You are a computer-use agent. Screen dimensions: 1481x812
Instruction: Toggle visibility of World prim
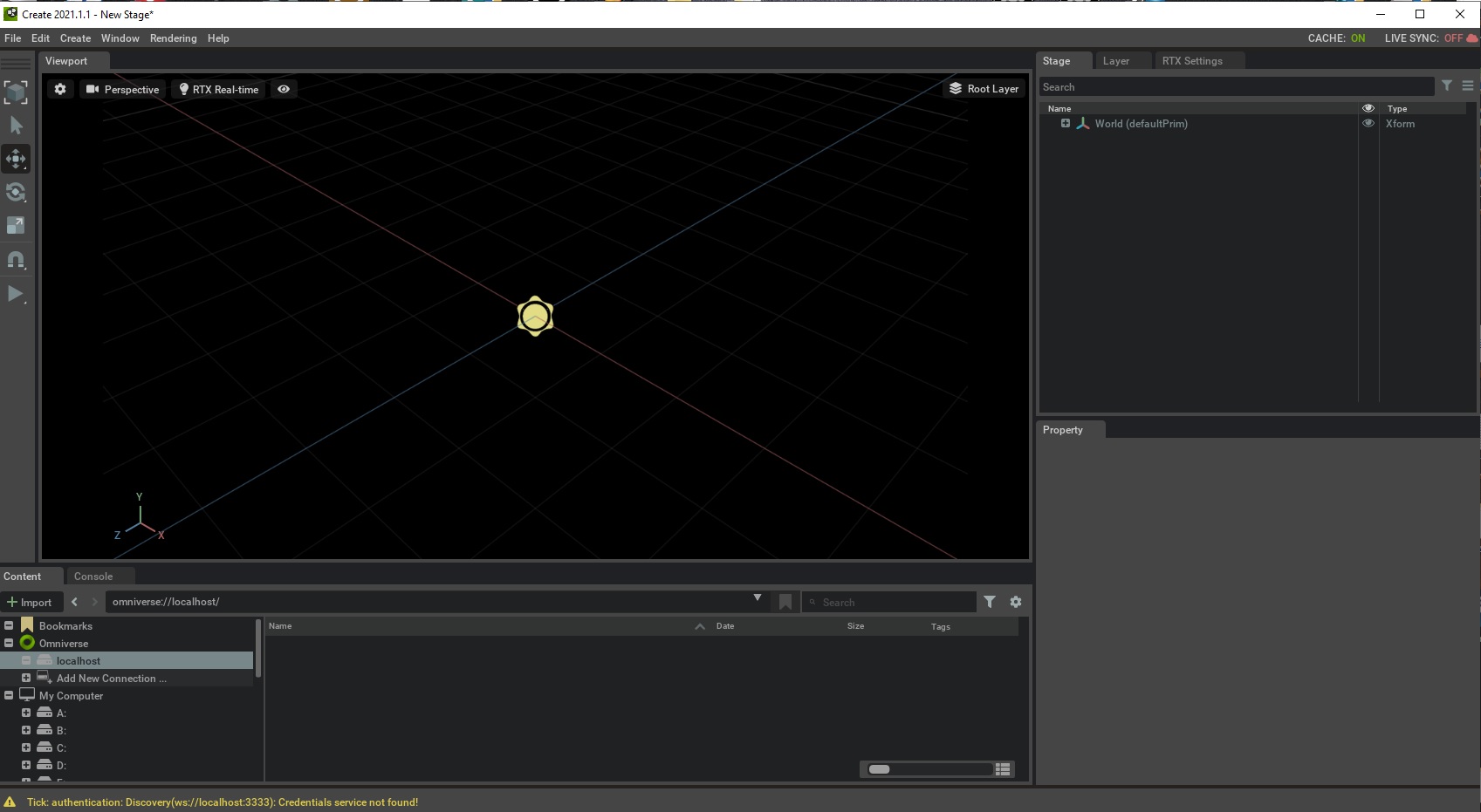1368,123
